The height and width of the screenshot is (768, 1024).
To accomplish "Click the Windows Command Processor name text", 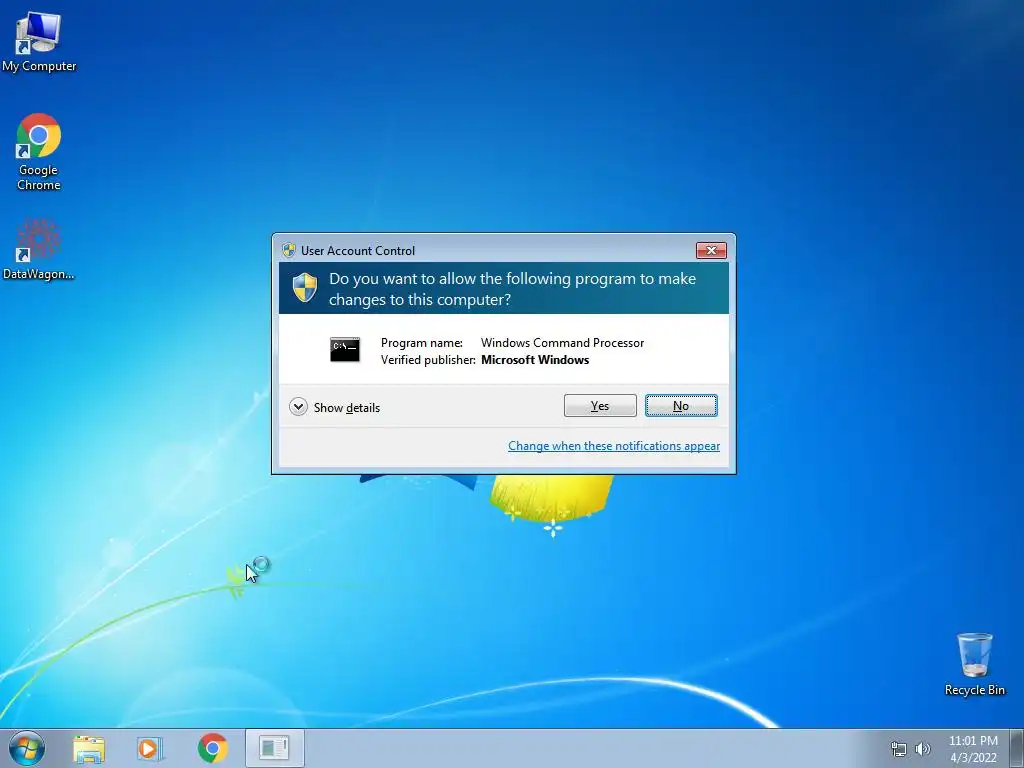I will (x=562, y=343).
